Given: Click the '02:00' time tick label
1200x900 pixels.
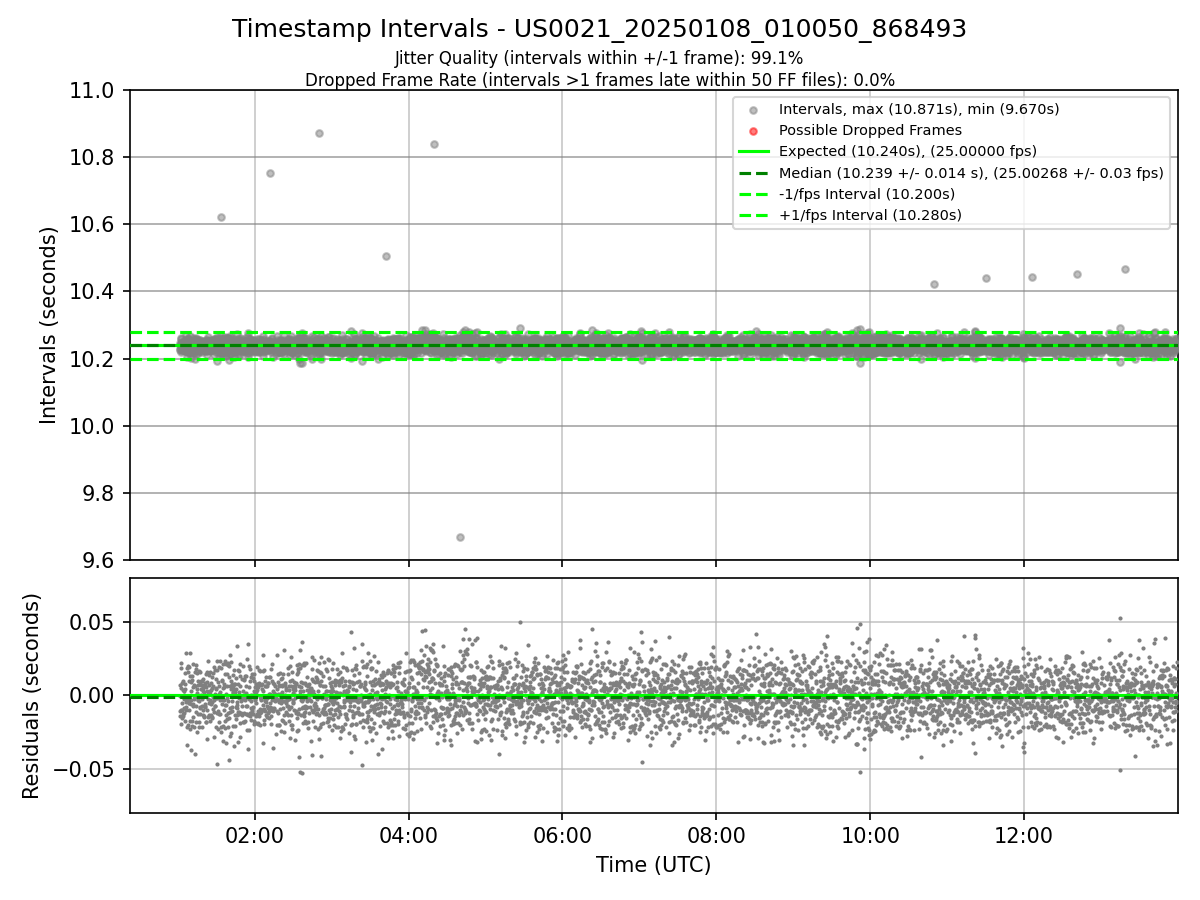Looking at the screenshot, I should pos(255,834).
